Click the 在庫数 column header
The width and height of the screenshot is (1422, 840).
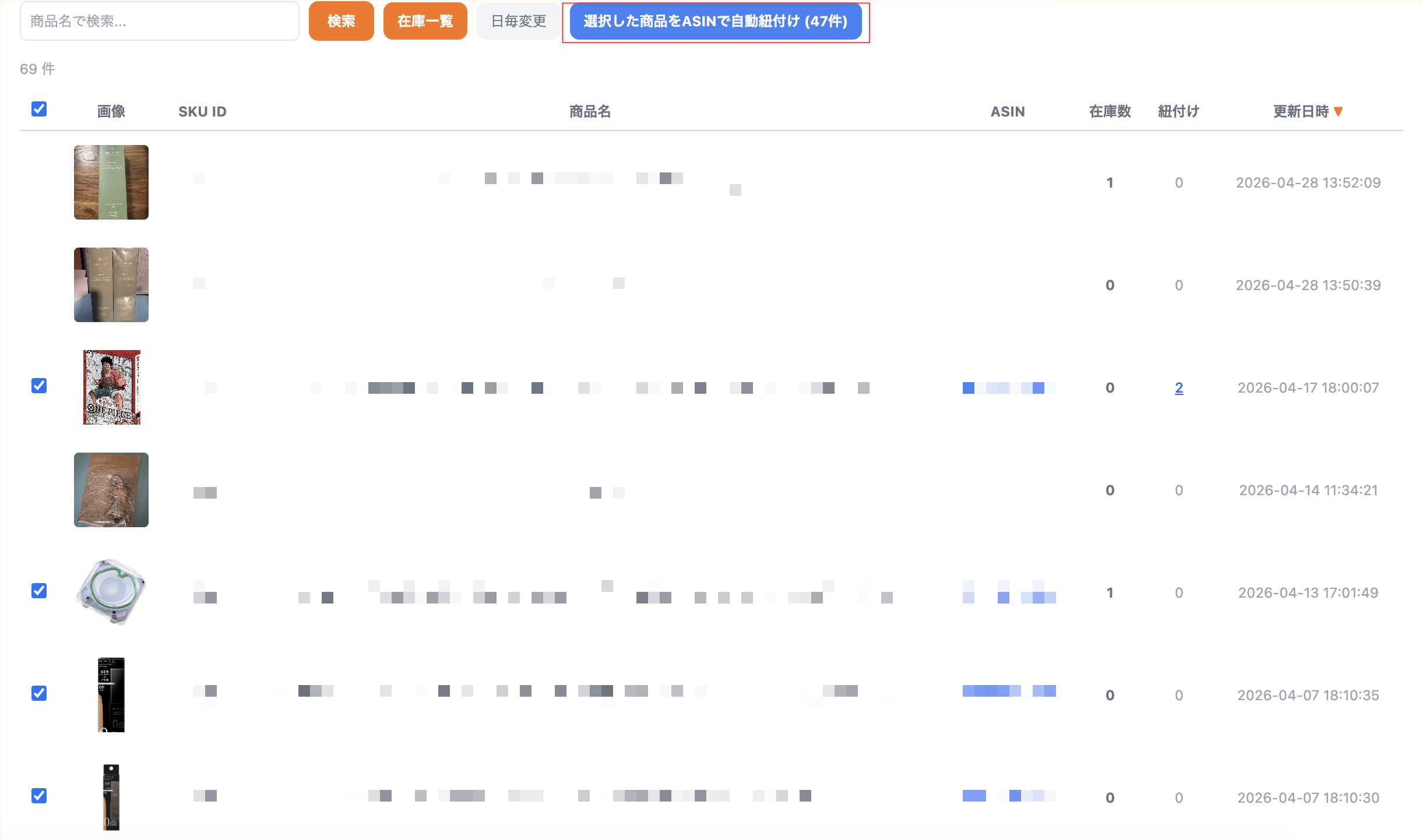click(x=1110, y=111)
